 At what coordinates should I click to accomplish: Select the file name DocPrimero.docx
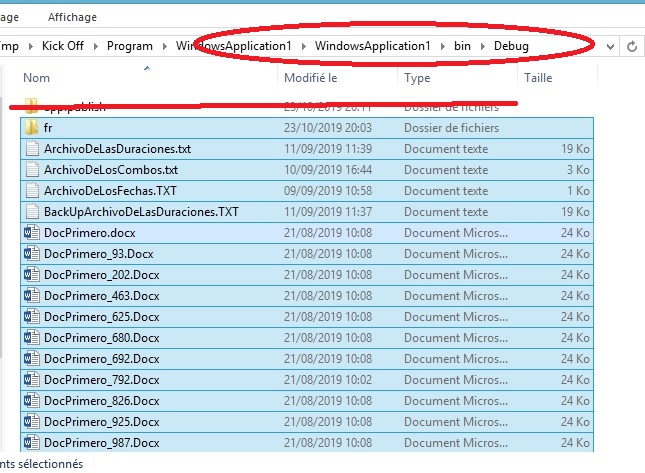pos(90,233)
